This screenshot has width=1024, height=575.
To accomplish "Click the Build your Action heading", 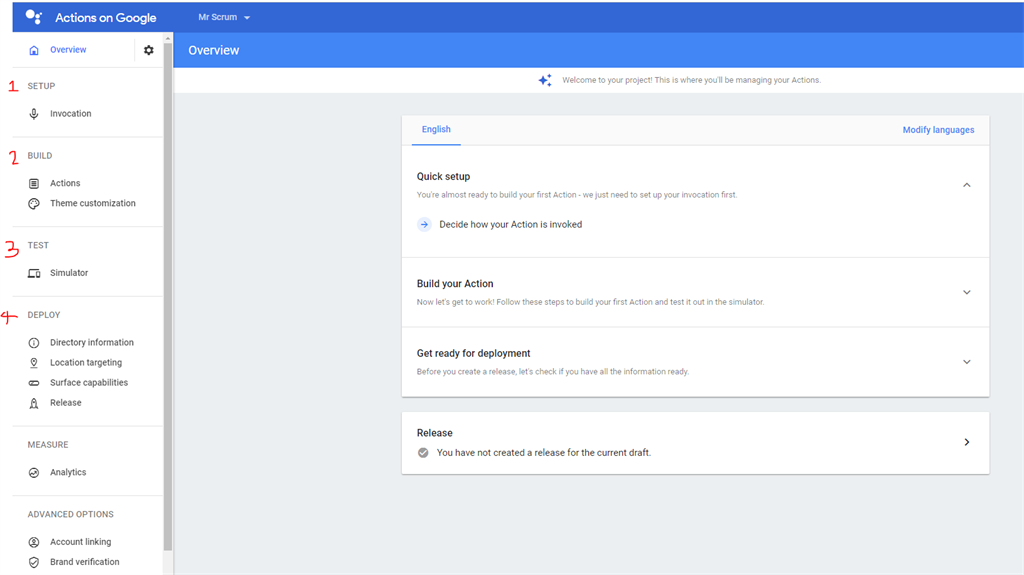I will pos(455,284).
